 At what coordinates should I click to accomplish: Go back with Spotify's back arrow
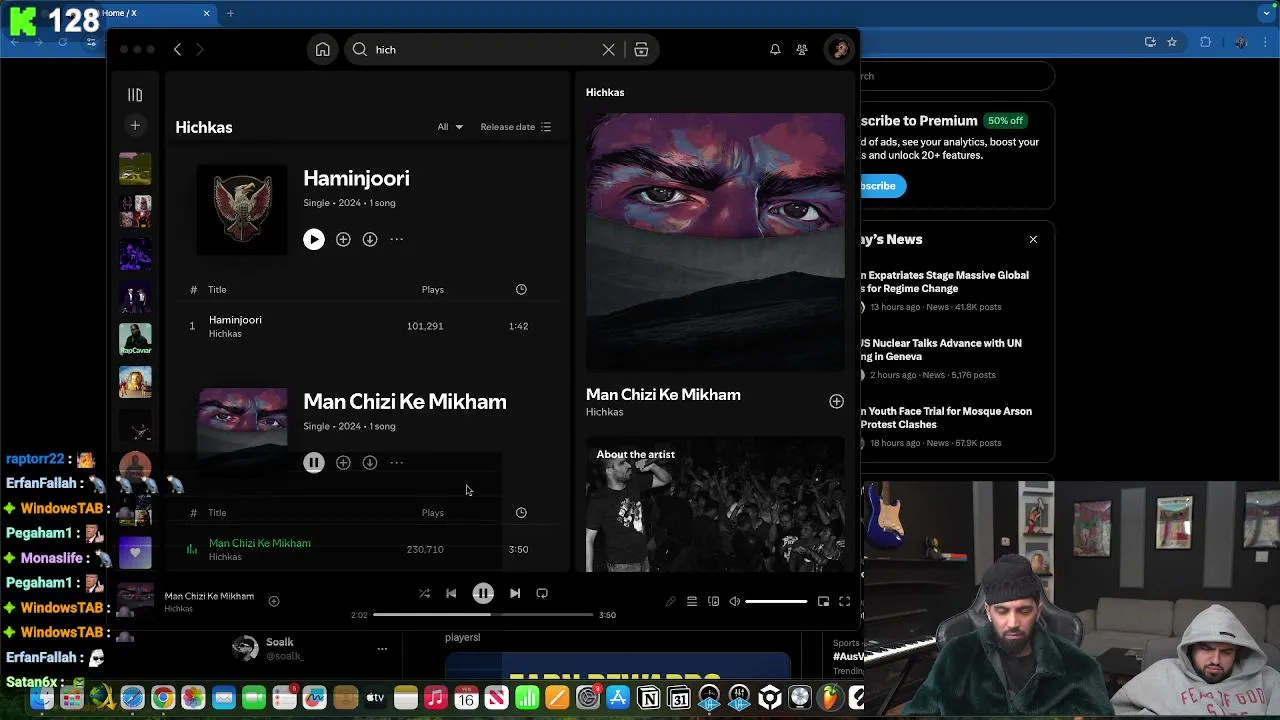pyautogui.click(x=178, y=50)
